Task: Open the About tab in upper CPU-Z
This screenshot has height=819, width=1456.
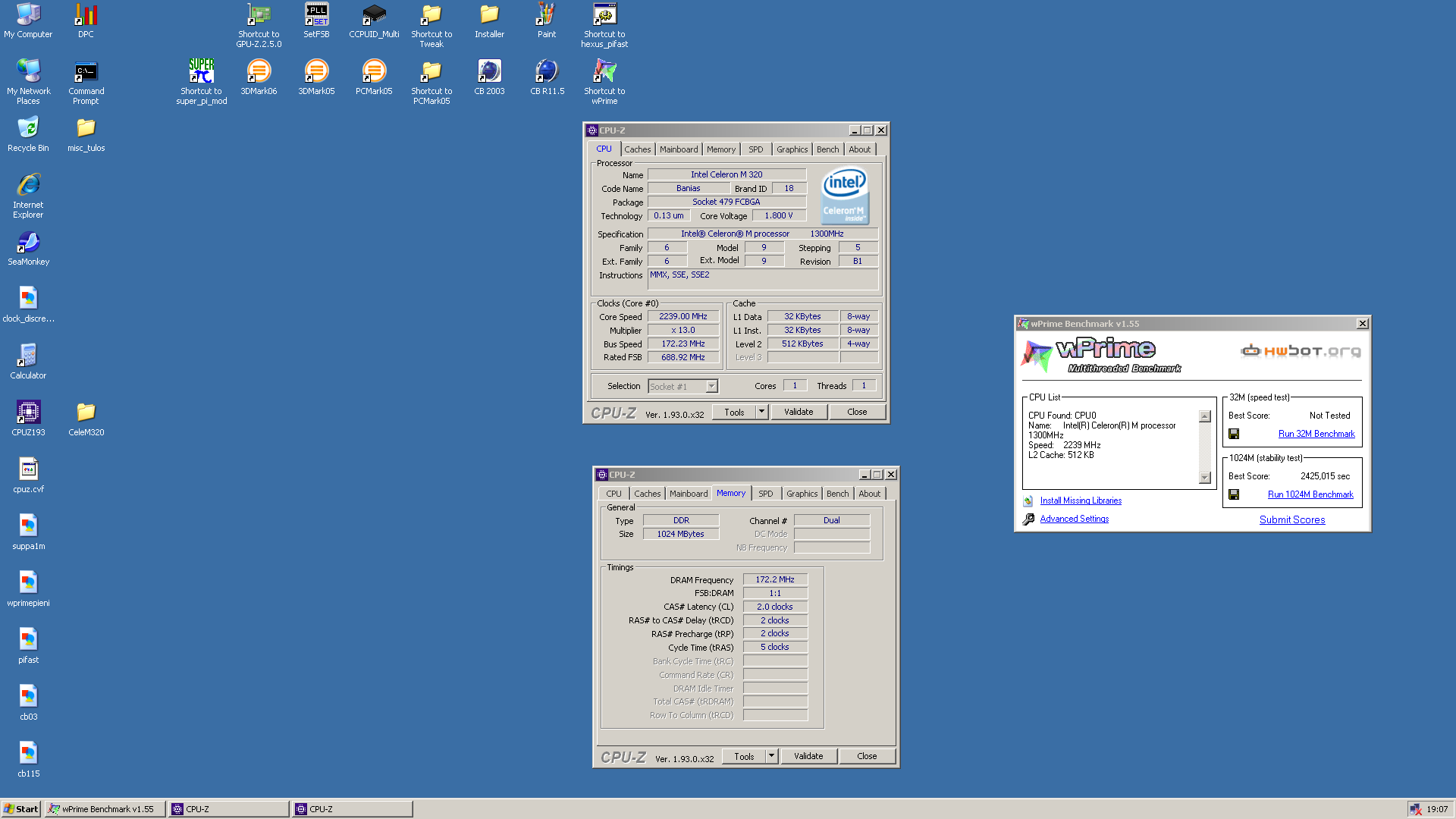Action: (x=859, y=149)
